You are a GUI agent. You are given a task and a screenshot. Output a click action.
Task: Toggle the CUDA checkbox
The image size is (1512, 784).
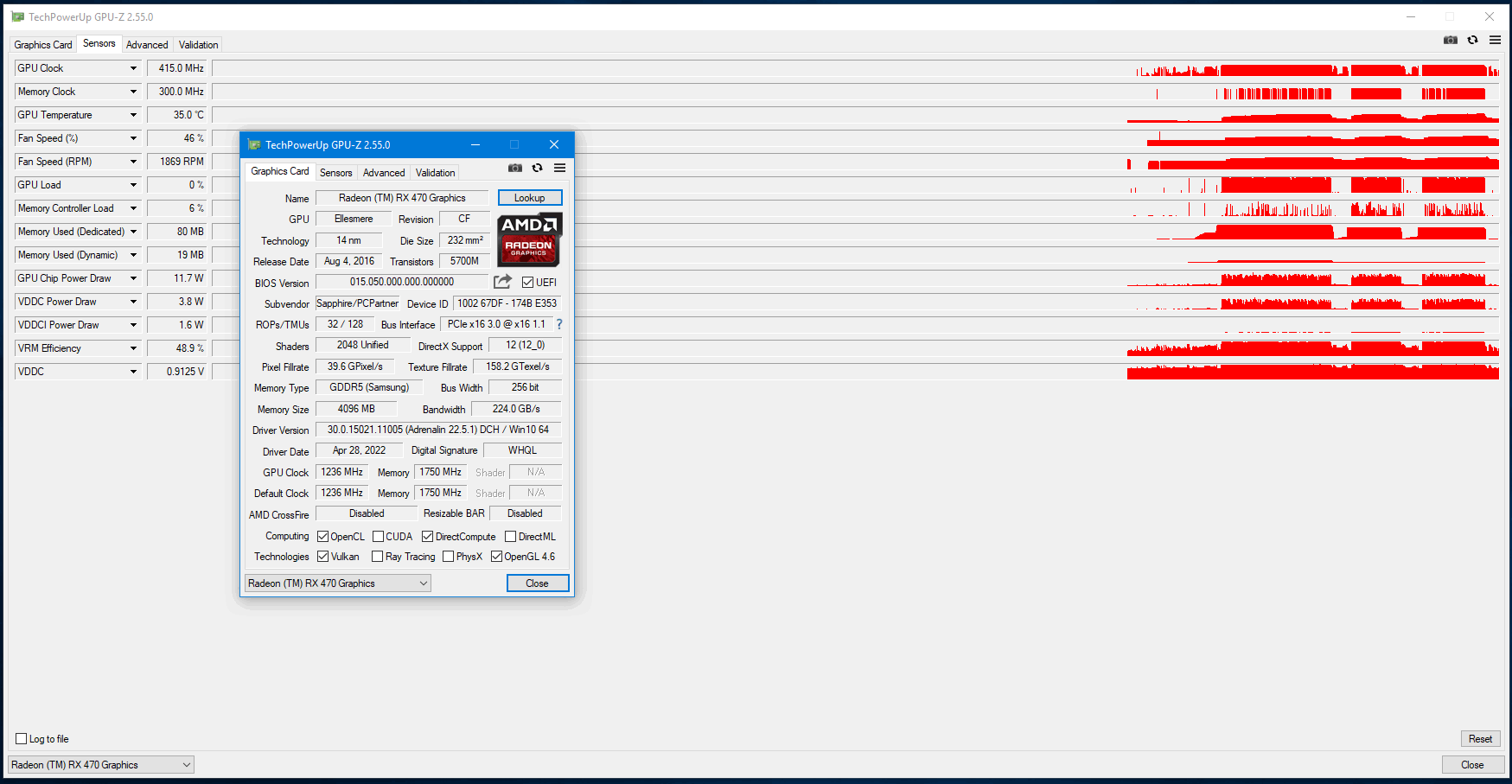pyautogui.click(x=378, y=537)
